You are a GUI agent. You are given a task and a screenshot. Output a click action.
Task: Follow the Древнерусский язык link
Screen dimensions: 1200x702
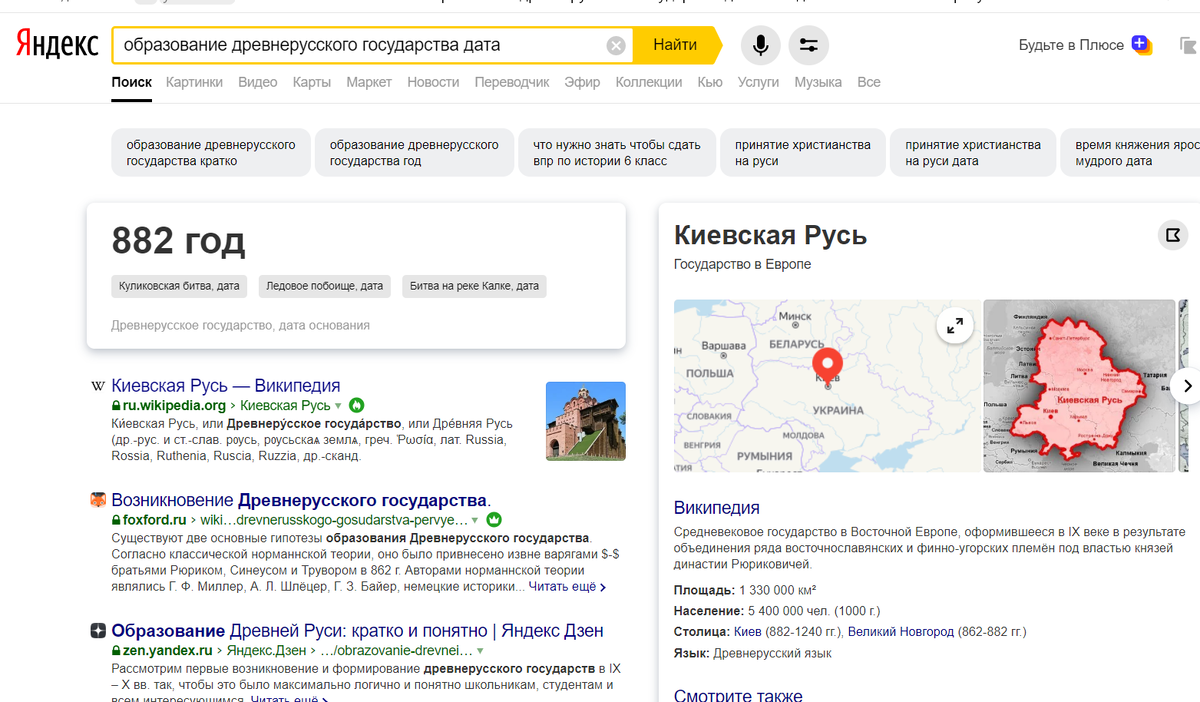click(772, 653)
